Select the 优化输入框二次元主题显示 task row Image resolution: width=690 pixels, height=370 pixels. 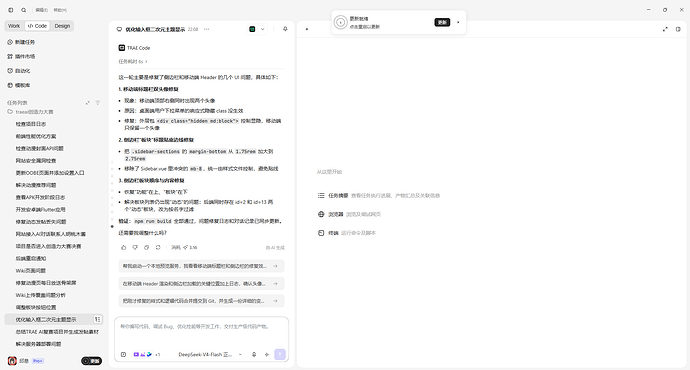(53, 319)
